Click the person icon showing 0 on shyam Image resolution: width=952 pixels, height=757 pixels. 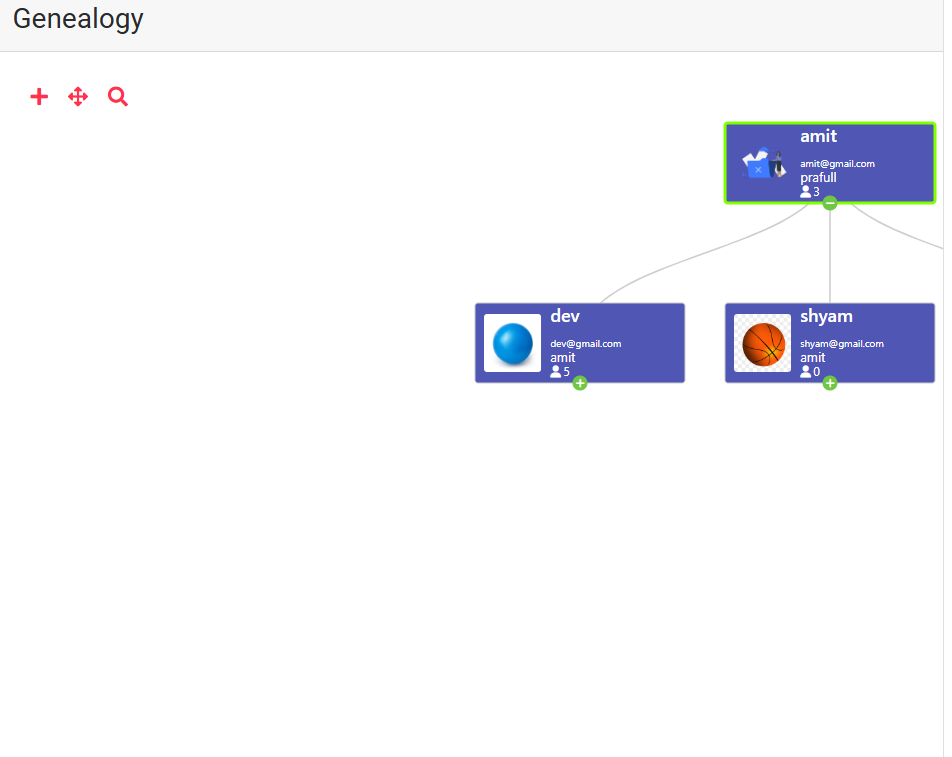click(x=806, y=372)
